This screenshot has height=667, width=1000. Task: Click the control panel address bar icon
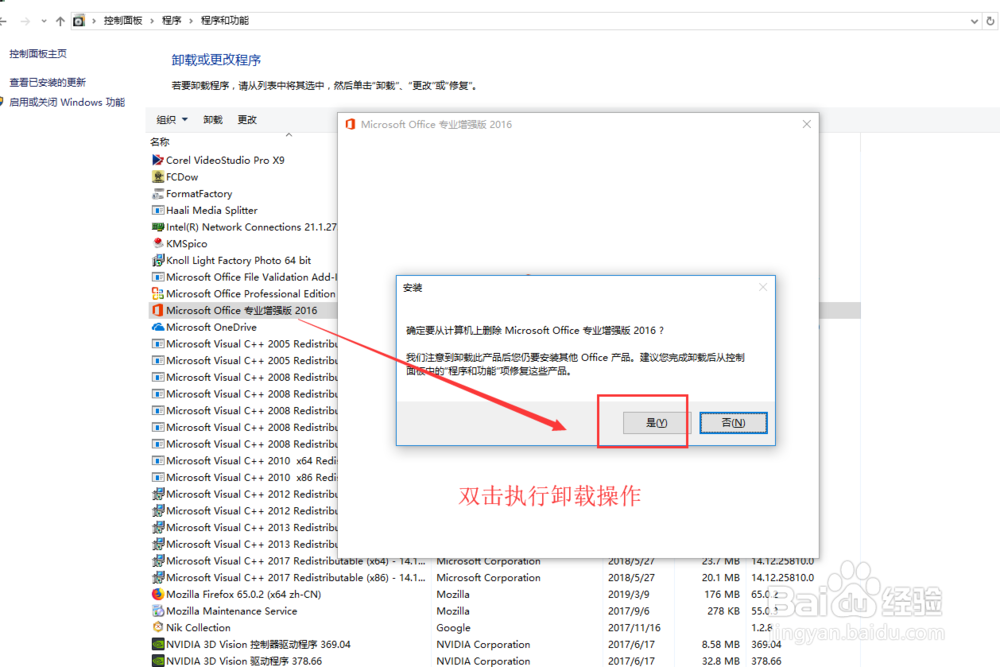(78, 21)
